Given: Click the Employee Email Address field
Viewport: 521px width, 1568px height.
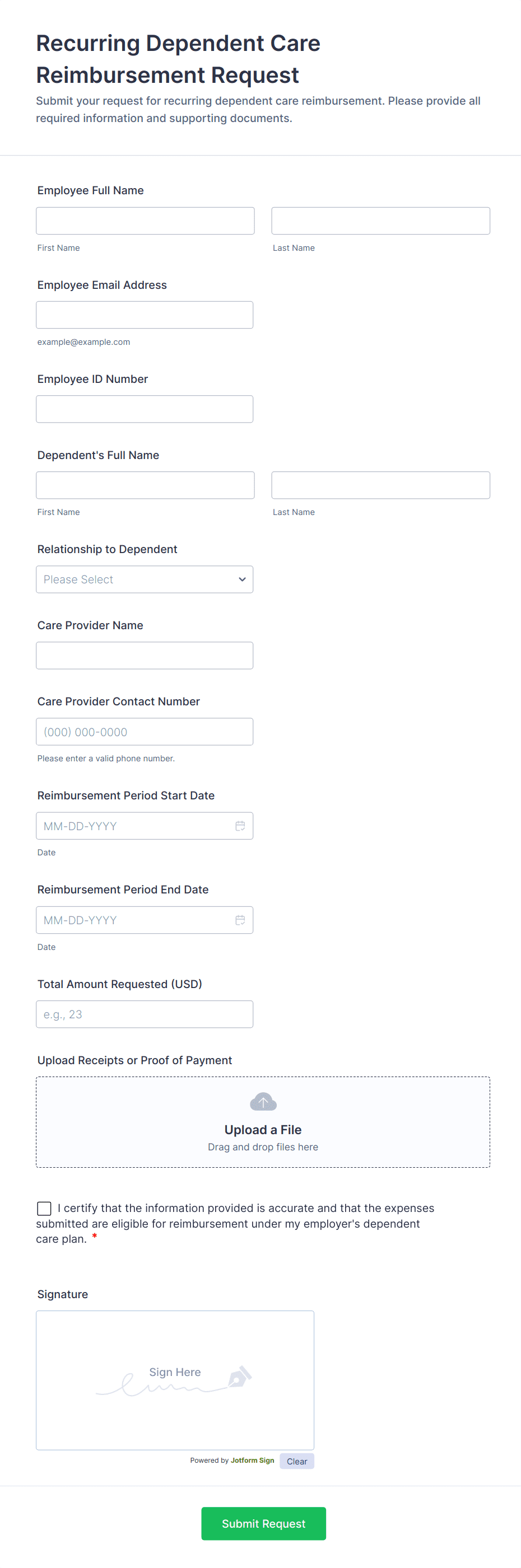Looking at the screenshot, I should (x=145, y=315).
